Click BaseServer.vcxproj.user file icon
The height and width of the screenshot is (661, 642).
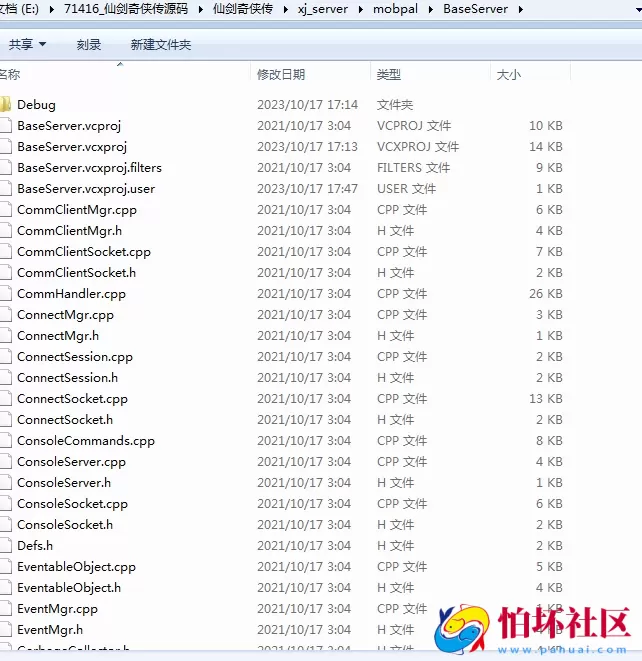(x=5, y=188)
